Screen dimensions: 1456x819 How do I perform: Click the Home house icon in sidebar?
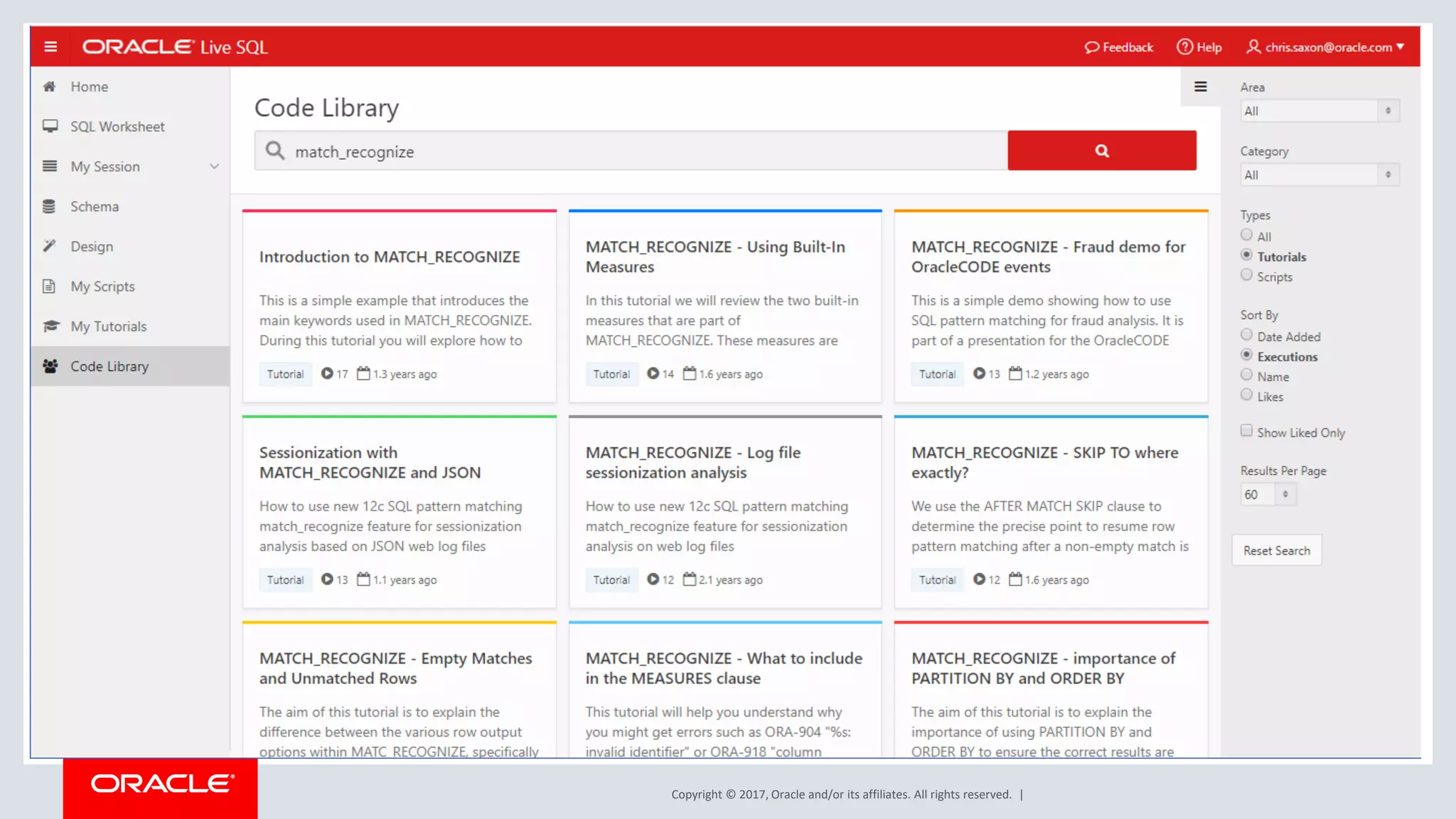[x=50, y=87]
